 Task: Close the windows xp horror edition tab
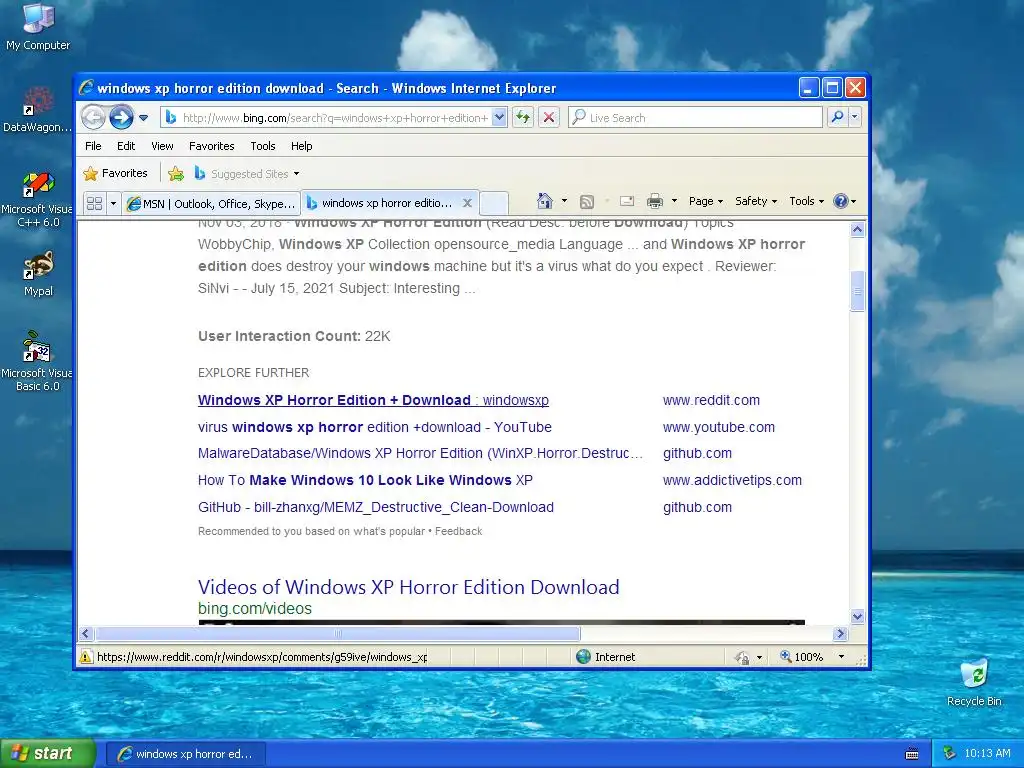click(468, 203)
